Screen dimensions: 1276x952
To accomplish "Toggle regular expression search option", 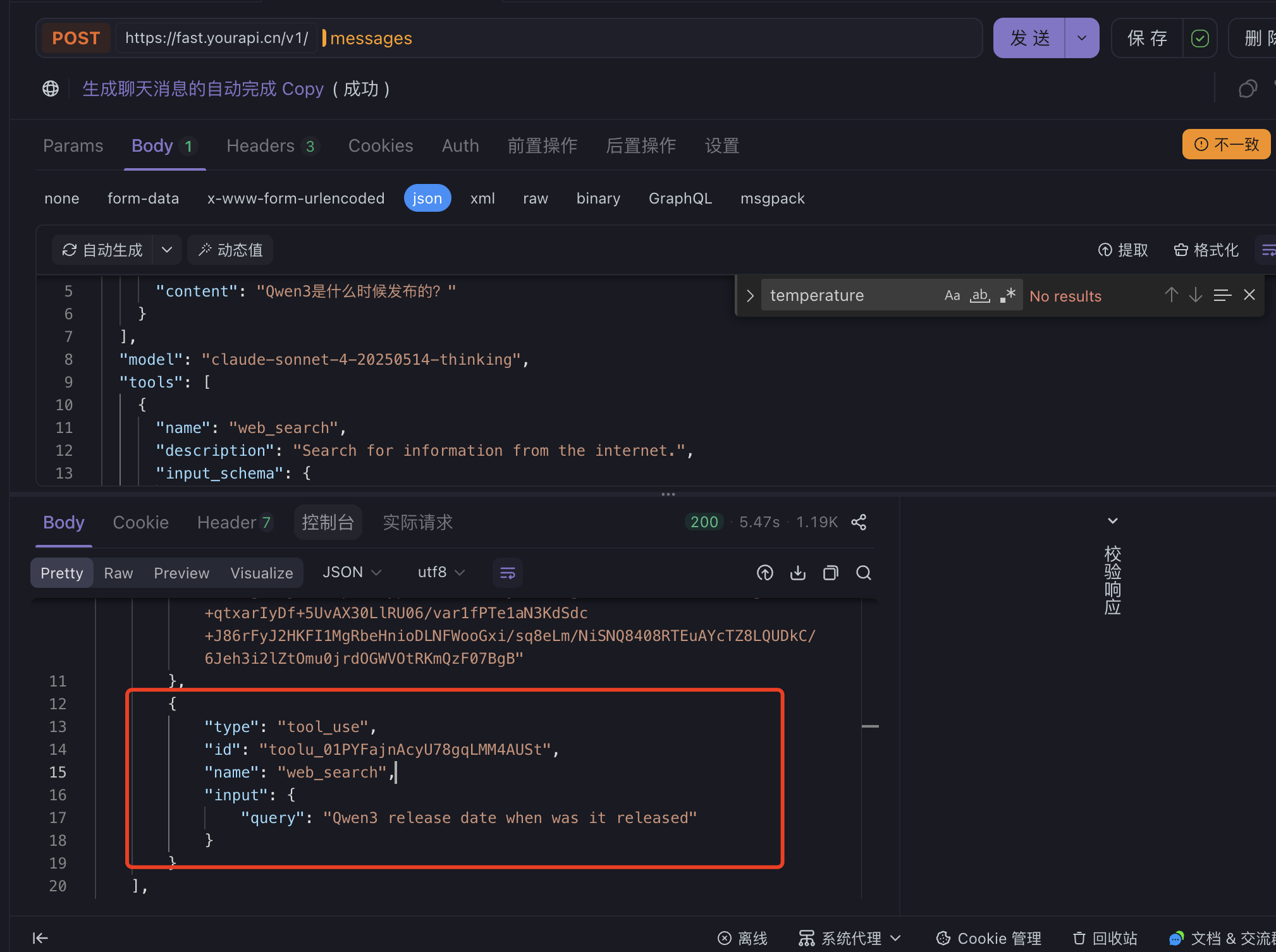I will pyautogui.click(x=1008, y=296).
